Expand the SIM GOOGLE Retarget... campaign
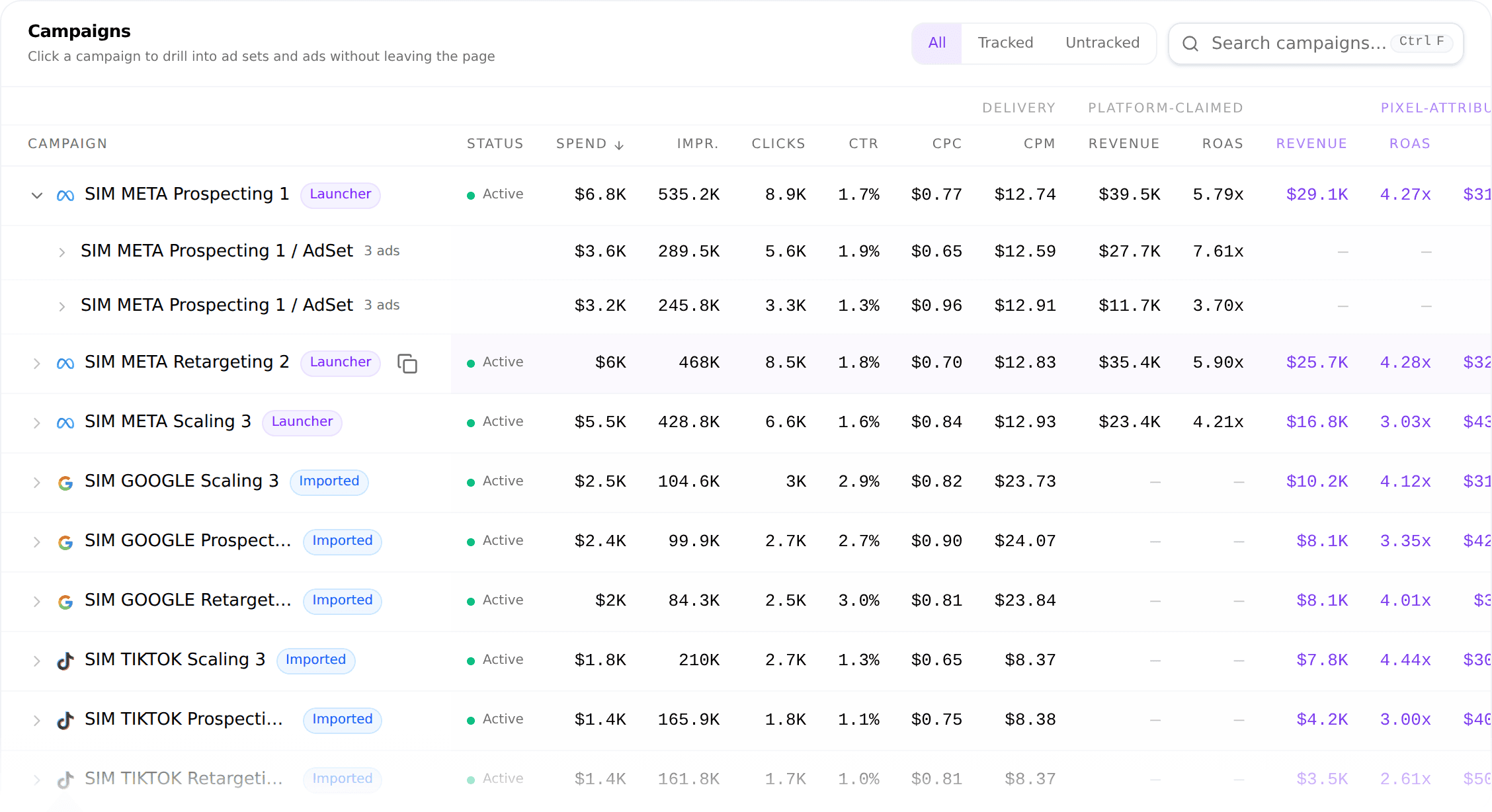 pyautogui.click(x=37, y=601)
